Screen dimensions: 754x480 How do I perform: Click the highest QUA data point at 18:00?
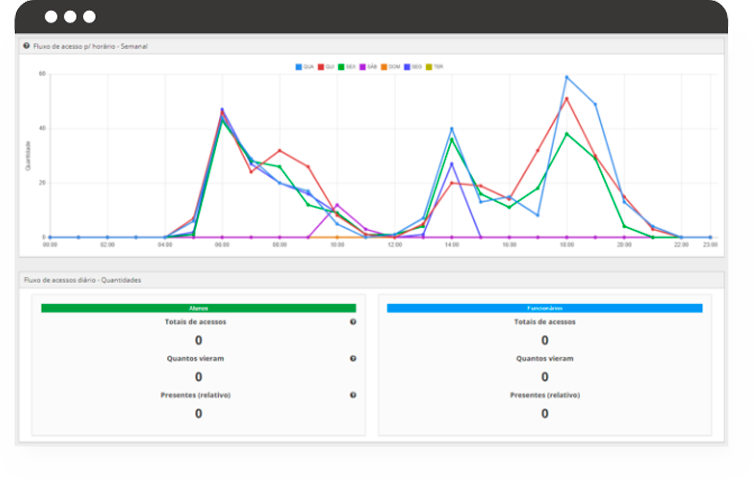567,77
